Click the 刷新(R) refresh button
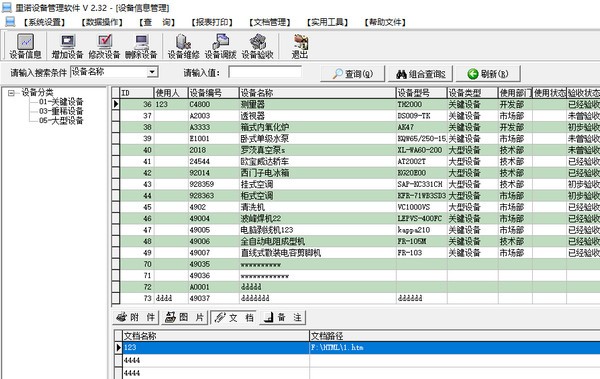 click(x=488, y=74)
